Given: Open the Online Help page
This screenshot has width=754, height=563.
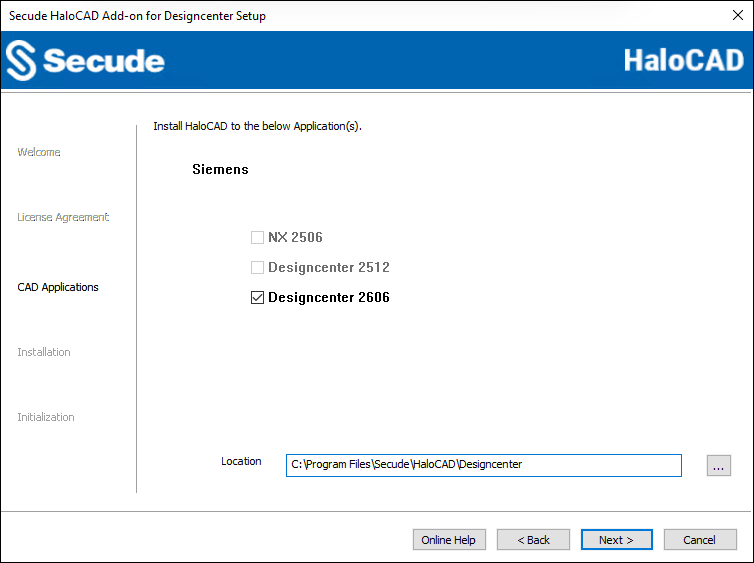Looking at the screenshot, I should pyautogui.click(x=449, y=540).
